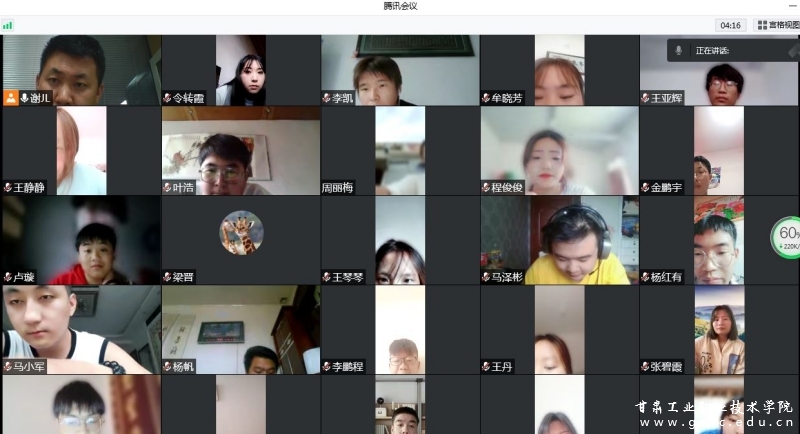Click the muted mic icon beside 马泽彬
This screenshot has height=434, width=800.
coord(487,277)
